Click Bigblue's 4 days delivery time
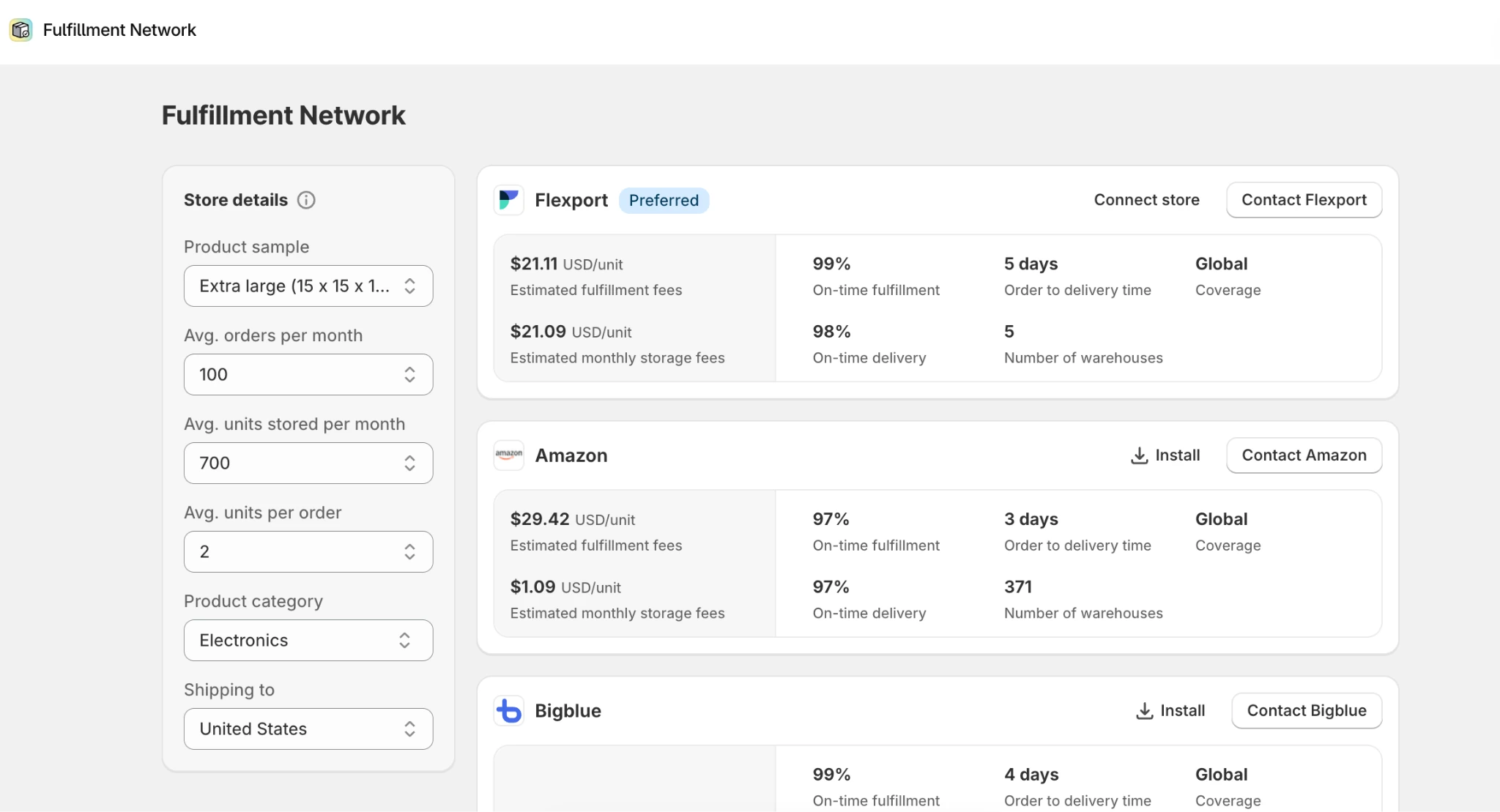 coord(1031,775)
